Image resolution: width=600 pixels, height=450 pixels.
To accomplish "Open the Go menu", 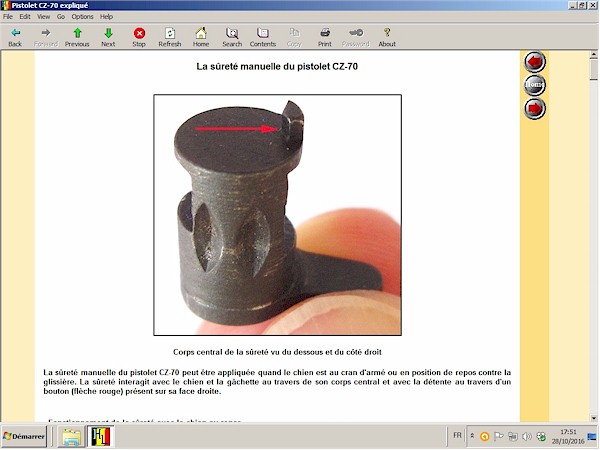I will (61, 16).
